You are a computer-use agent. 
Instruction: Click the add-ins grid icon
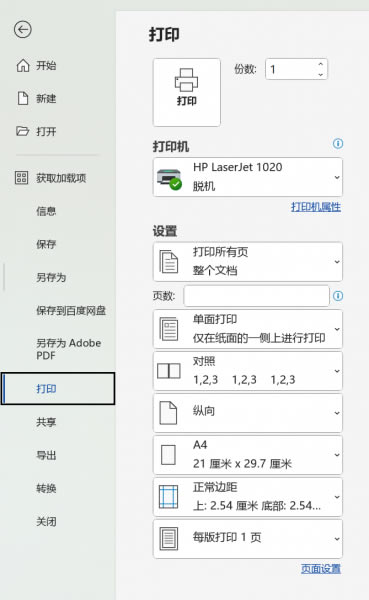coord(21,178)
